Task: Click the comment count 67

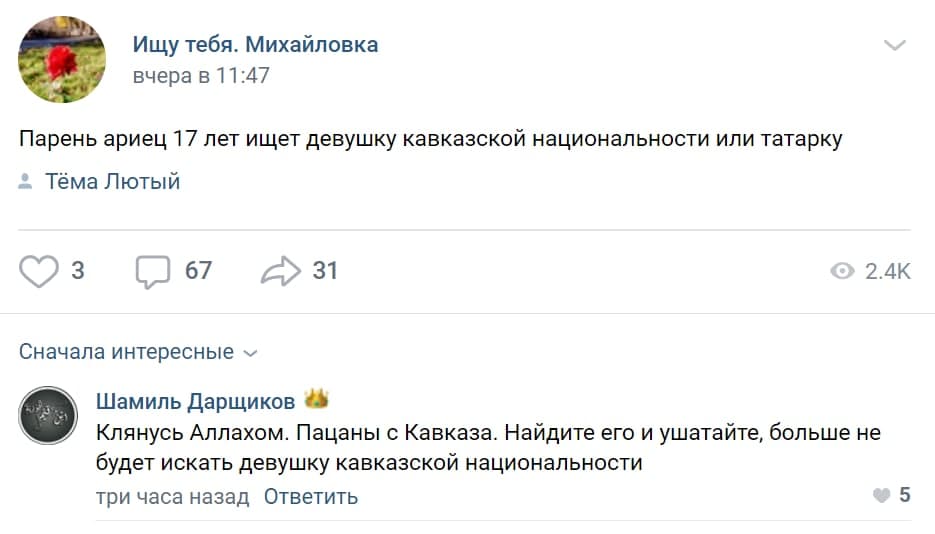Action: click(198, 271)
